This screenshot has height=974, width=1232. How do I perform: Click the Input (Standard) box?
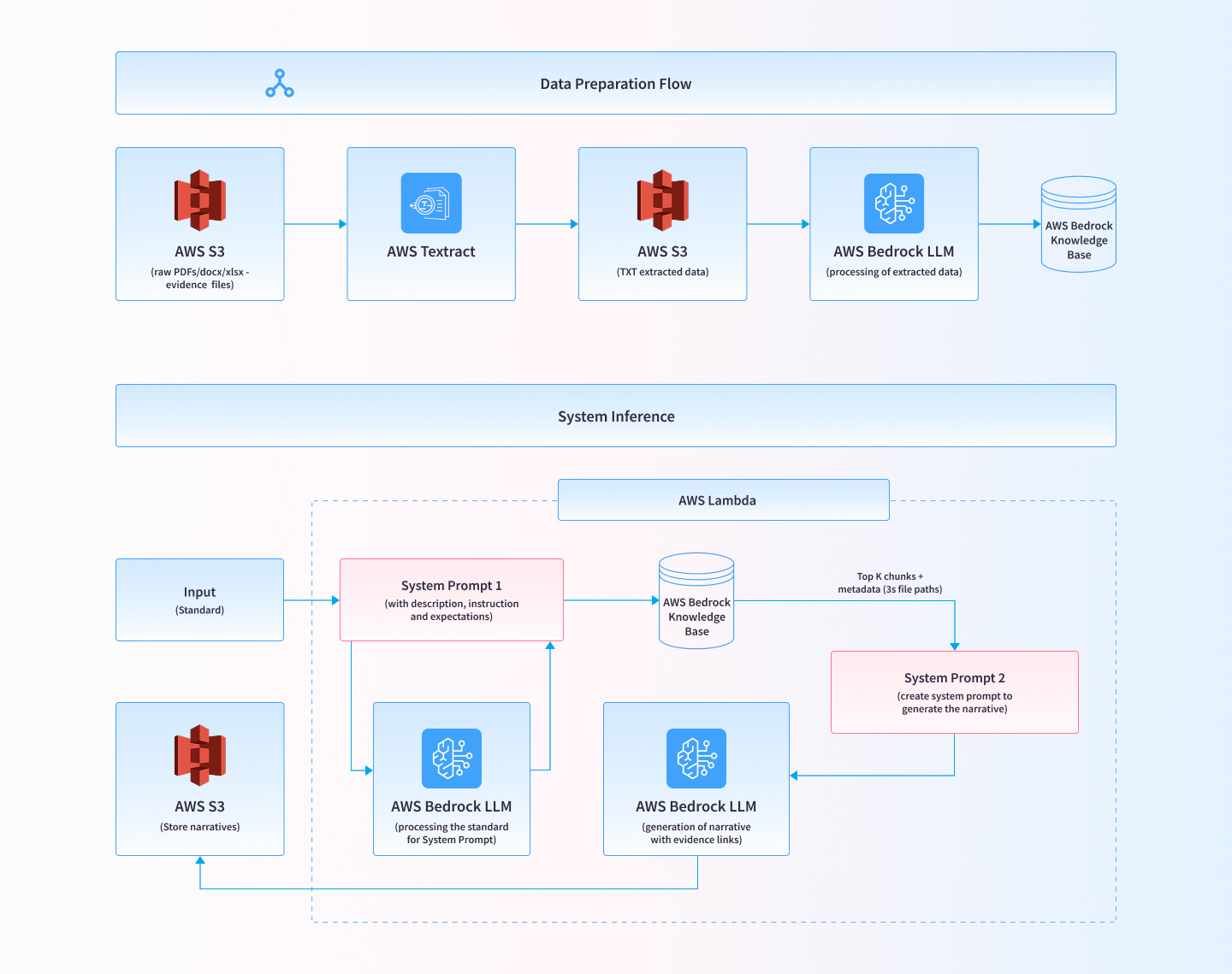pos(200,599)
